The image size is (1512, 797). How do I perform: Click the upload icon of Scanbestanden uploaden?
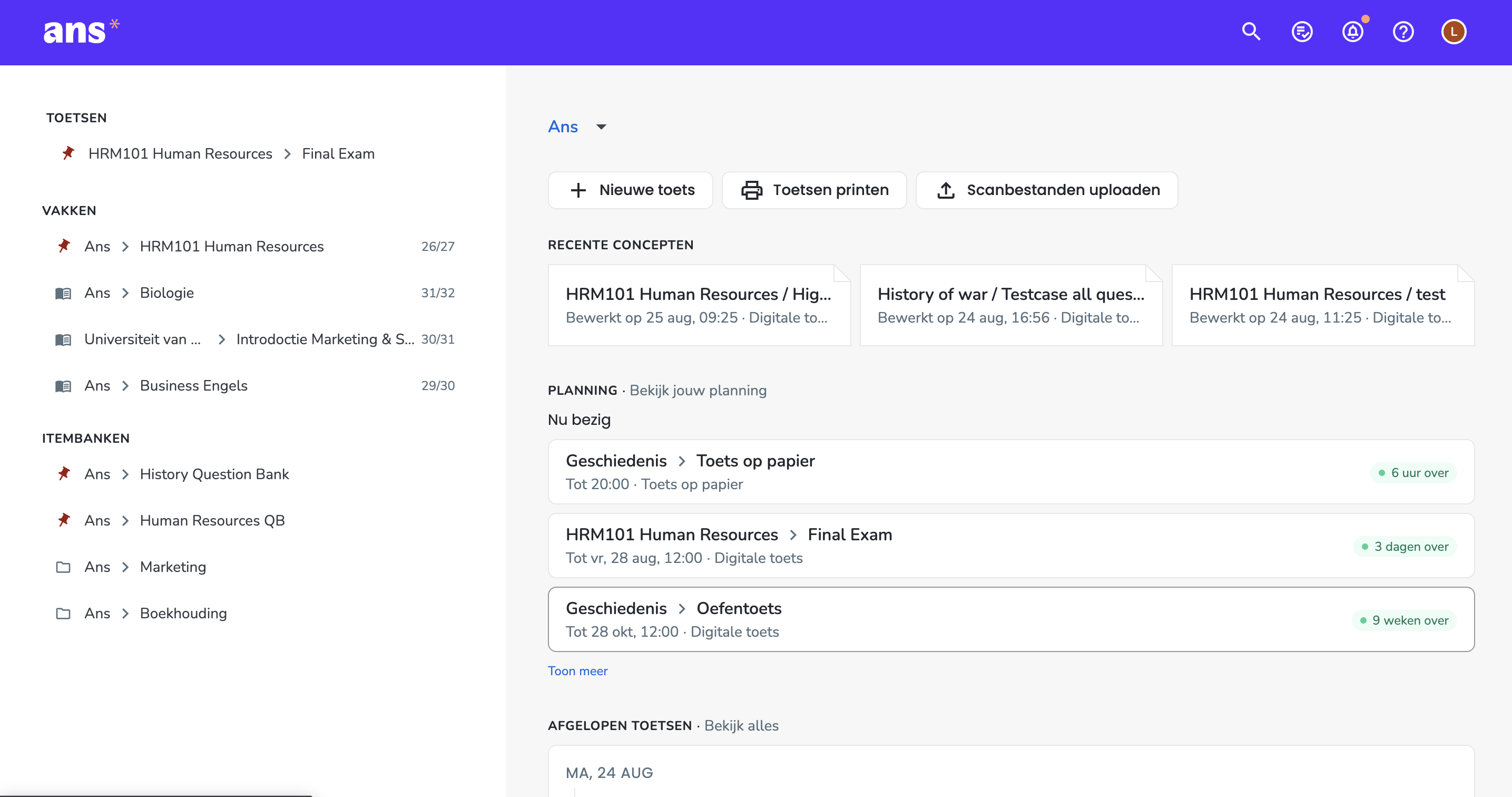tap(946, 190)
